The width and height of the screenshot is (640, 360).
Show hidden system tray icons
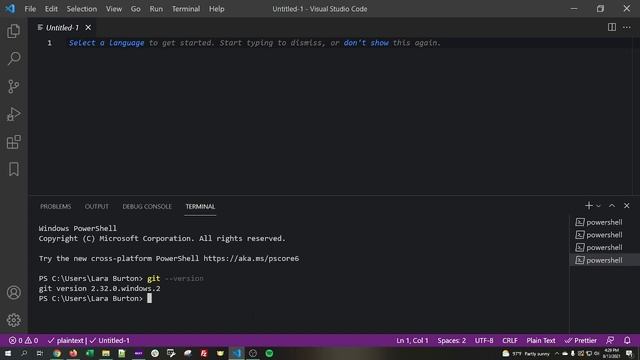click(557, 353)
